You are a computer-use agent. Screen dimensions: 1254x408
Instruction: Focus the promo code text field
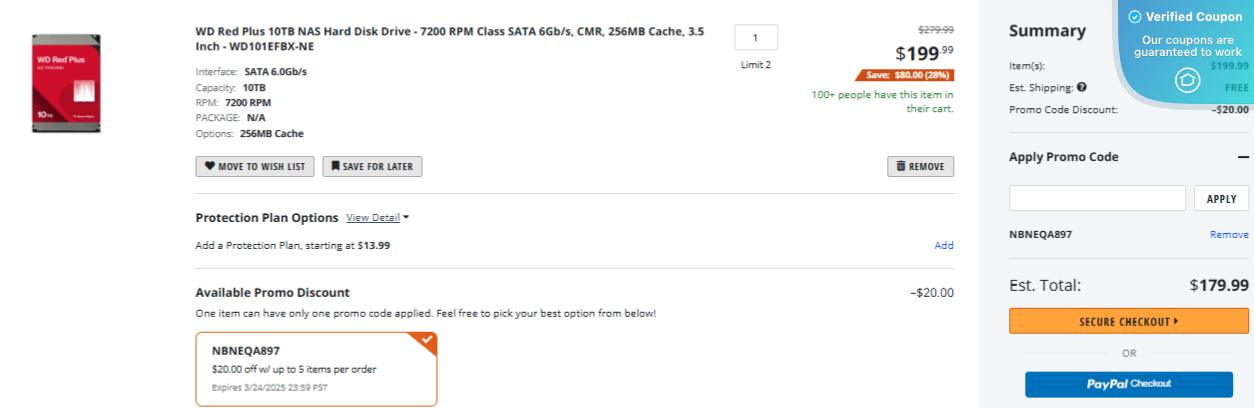(x=1097, y=198)
